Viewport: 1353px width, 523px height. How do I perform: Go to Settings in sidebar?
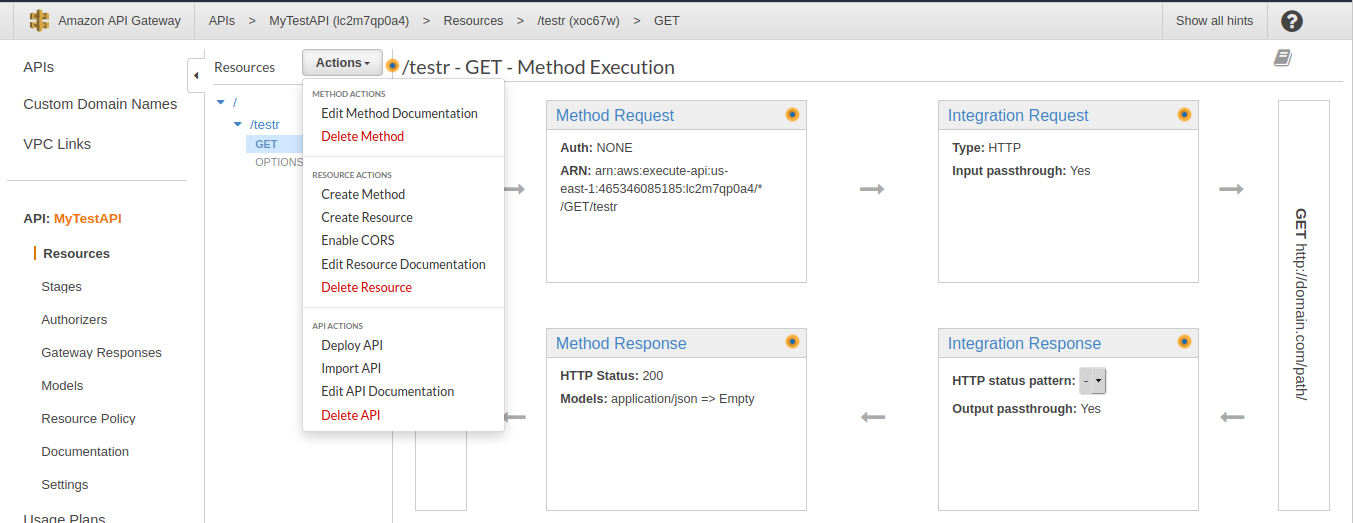(x=65, y=484)
